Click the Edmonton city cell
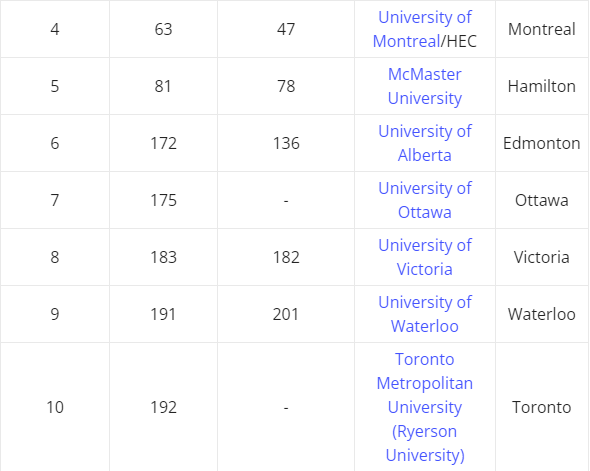 pos(542,143)
